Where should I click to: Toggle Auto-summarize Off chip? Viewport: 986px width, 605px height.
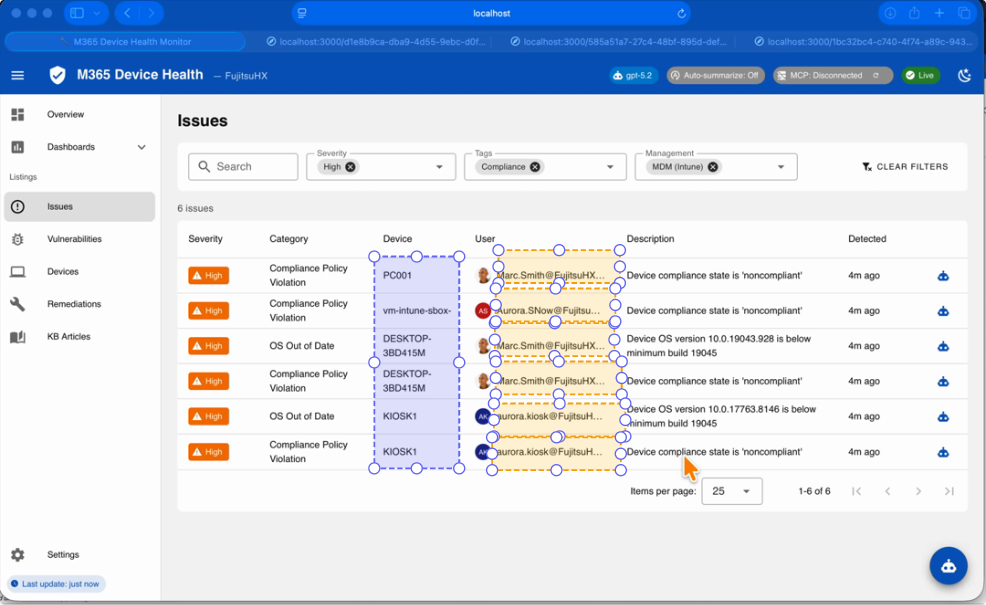[x=715, y=75]
